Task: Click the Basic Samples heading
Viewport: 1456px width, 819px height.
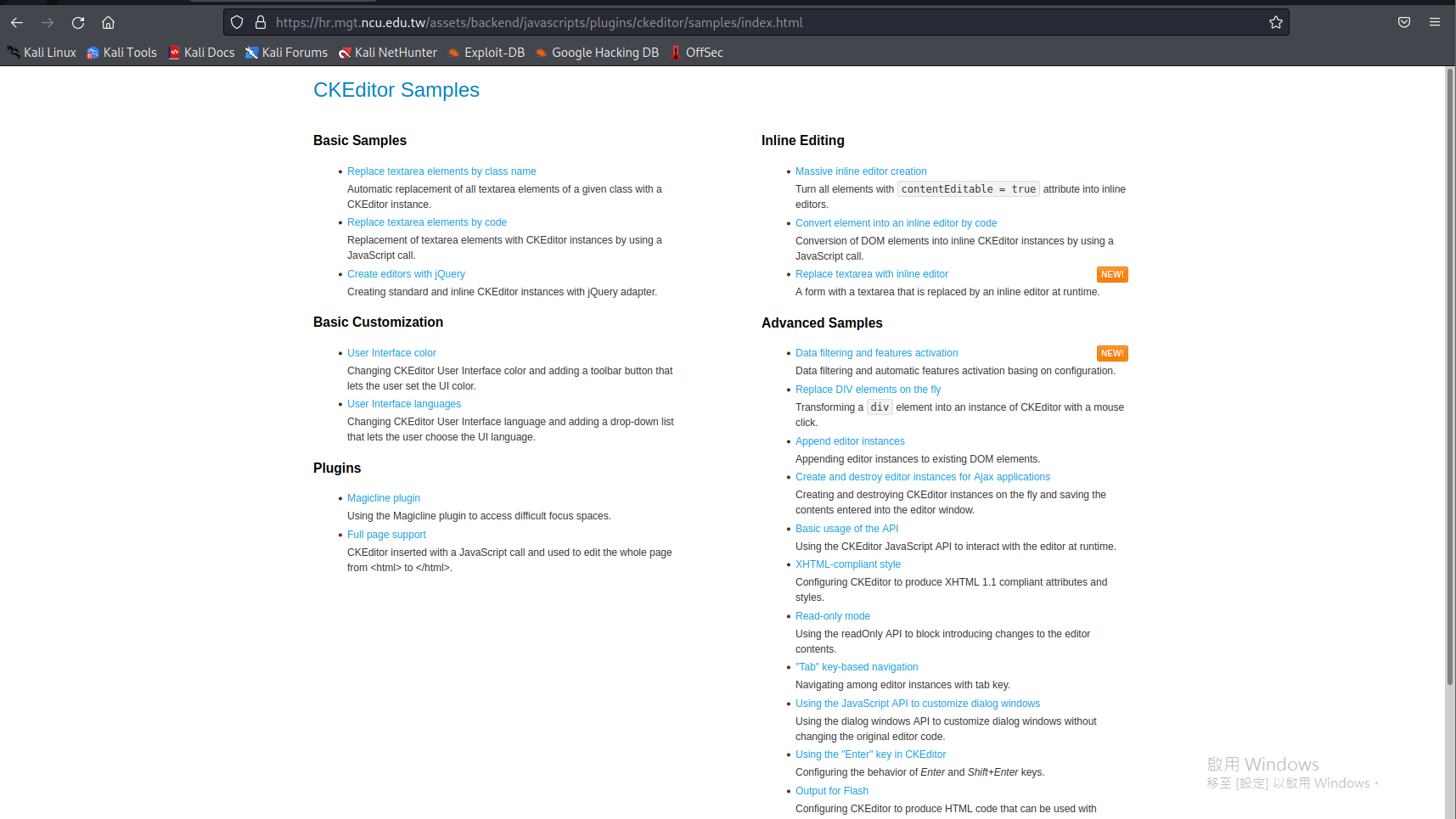Action: [x=360, y=141]
